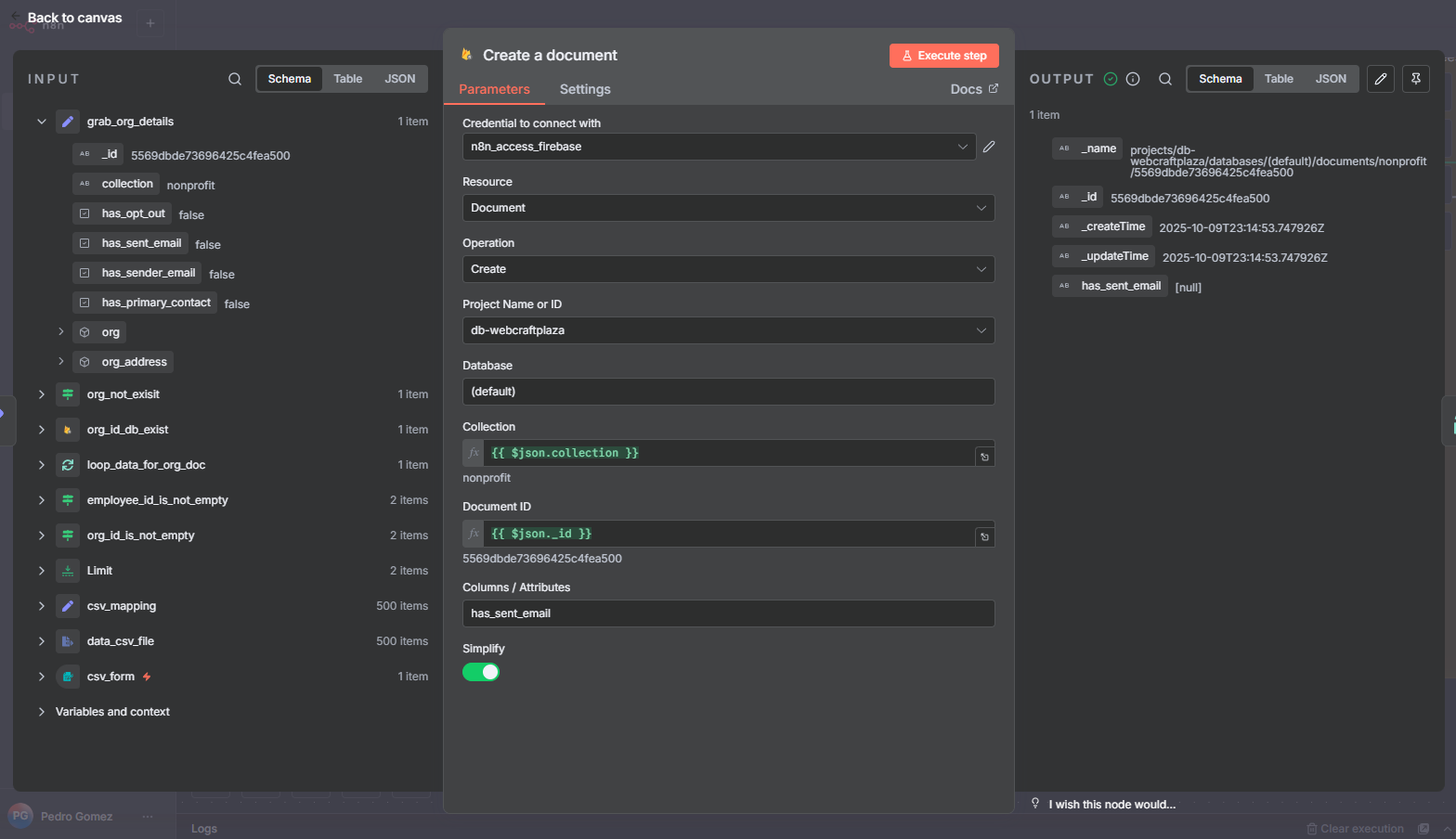Click the Columns / Attributes input field
1456x839 pixels.
(728, 613)
